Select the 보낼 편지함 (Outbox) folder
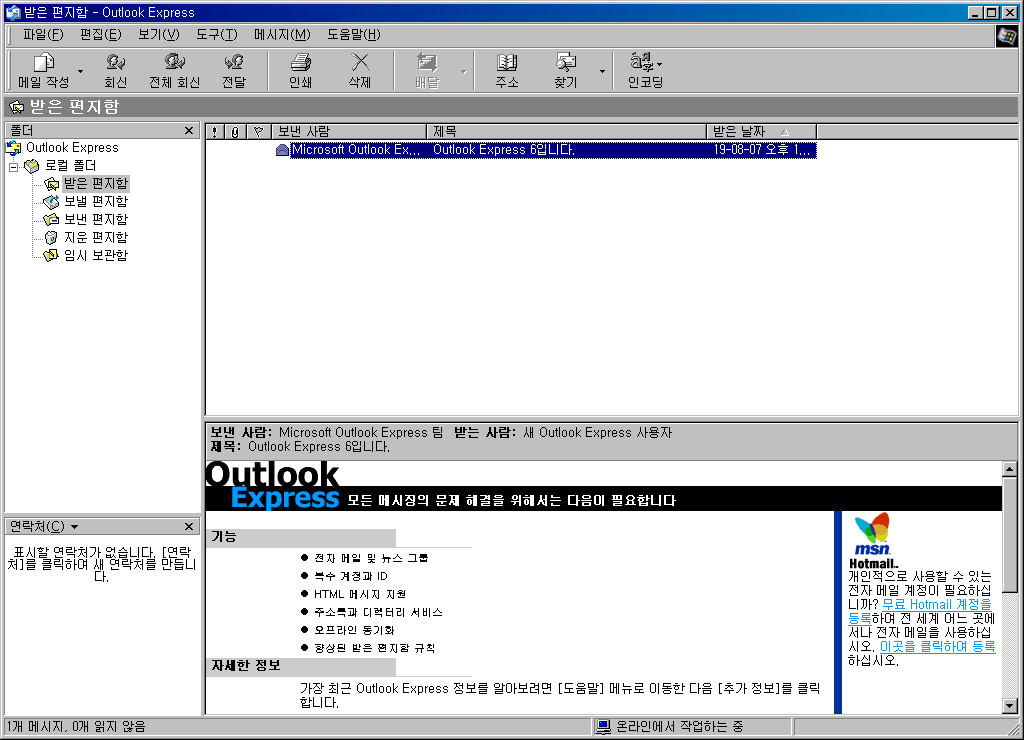1024x740 pixels. (95, 201)
